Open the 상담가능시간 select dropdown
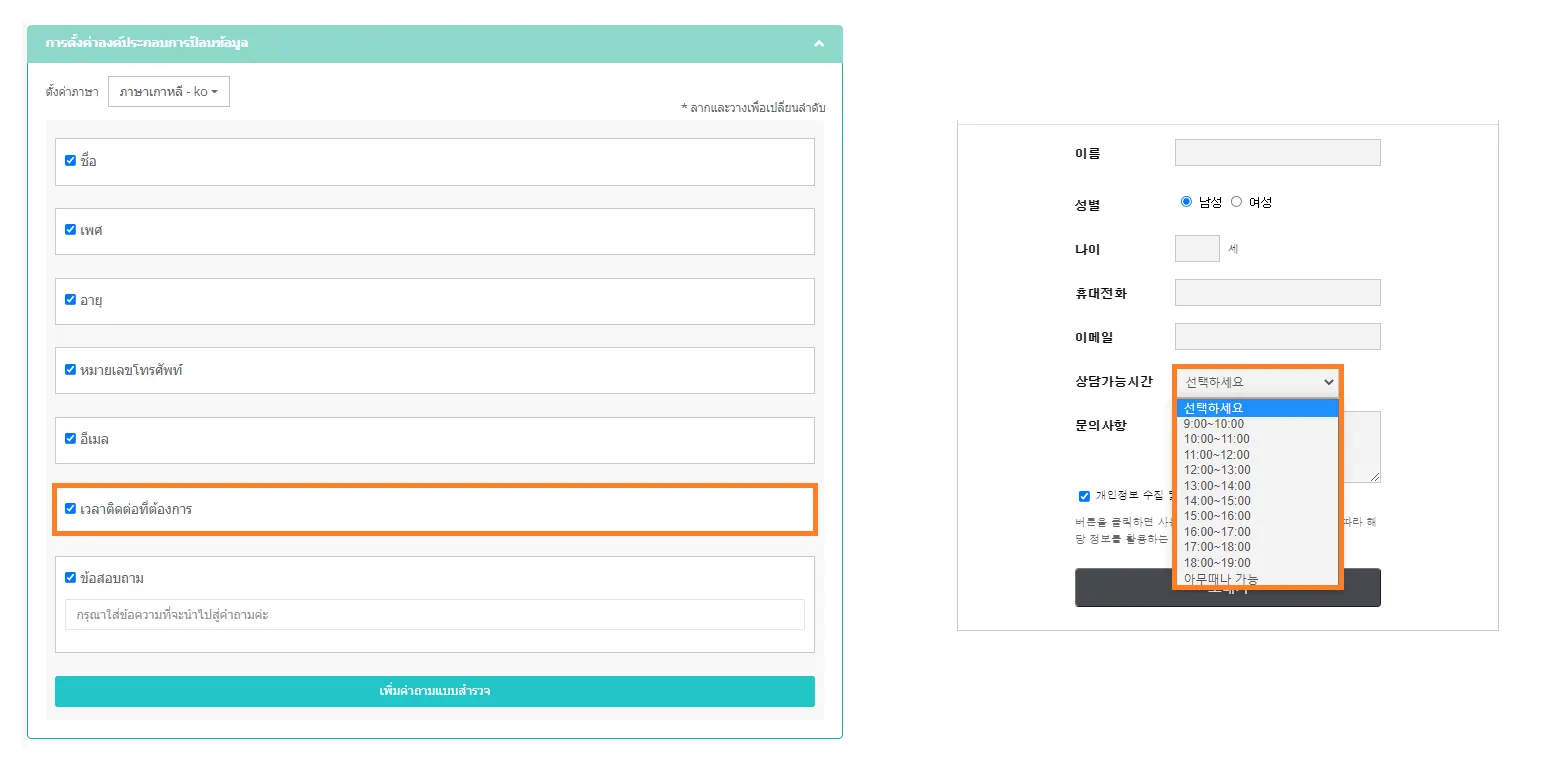1543x771 pixels. [1258, 381]
